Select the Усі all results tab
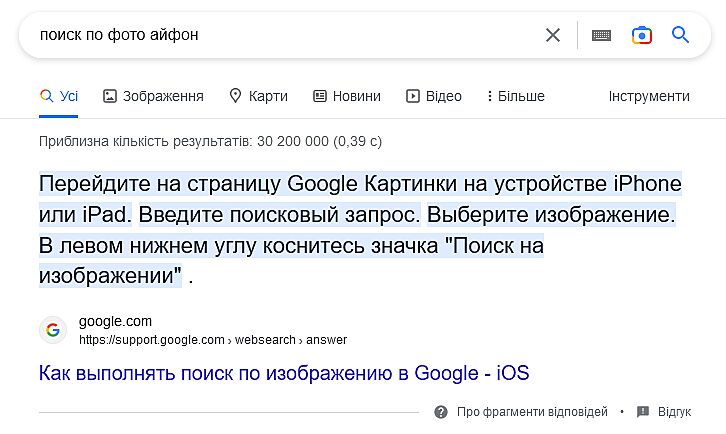The image size is (726, 434). tap(59, 96)
